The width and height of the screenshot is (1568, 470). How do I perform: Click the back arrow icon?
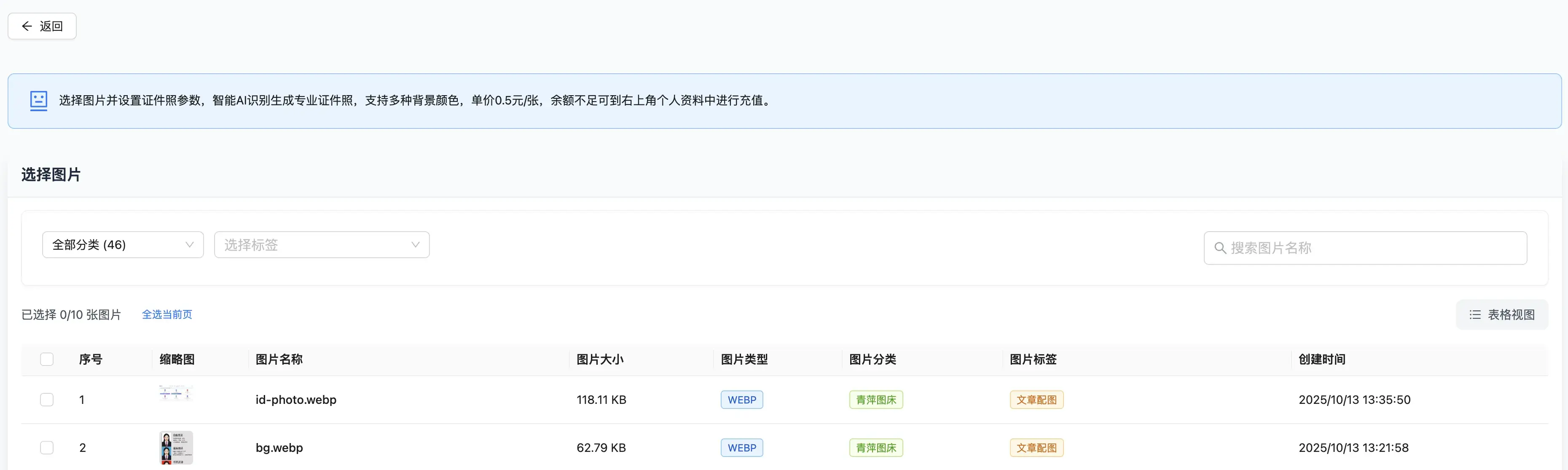(27, 26)
